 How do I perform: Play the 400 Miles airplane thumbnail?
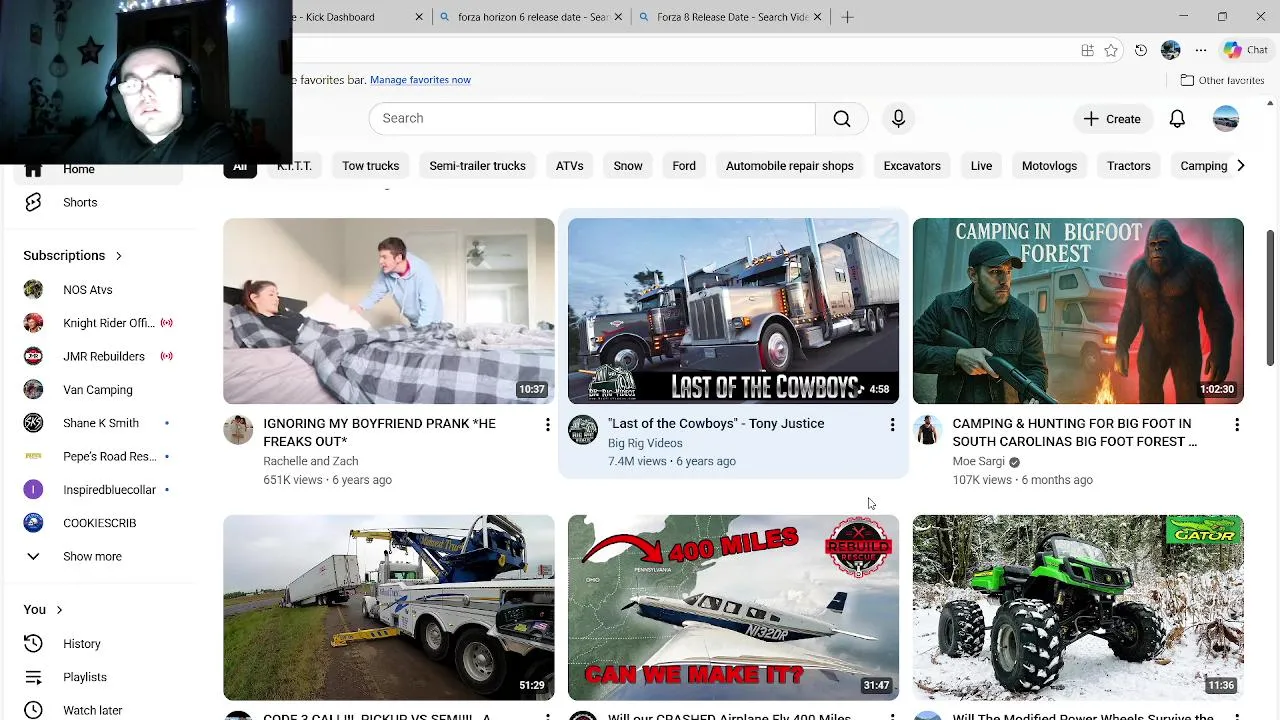coord(733,608)
